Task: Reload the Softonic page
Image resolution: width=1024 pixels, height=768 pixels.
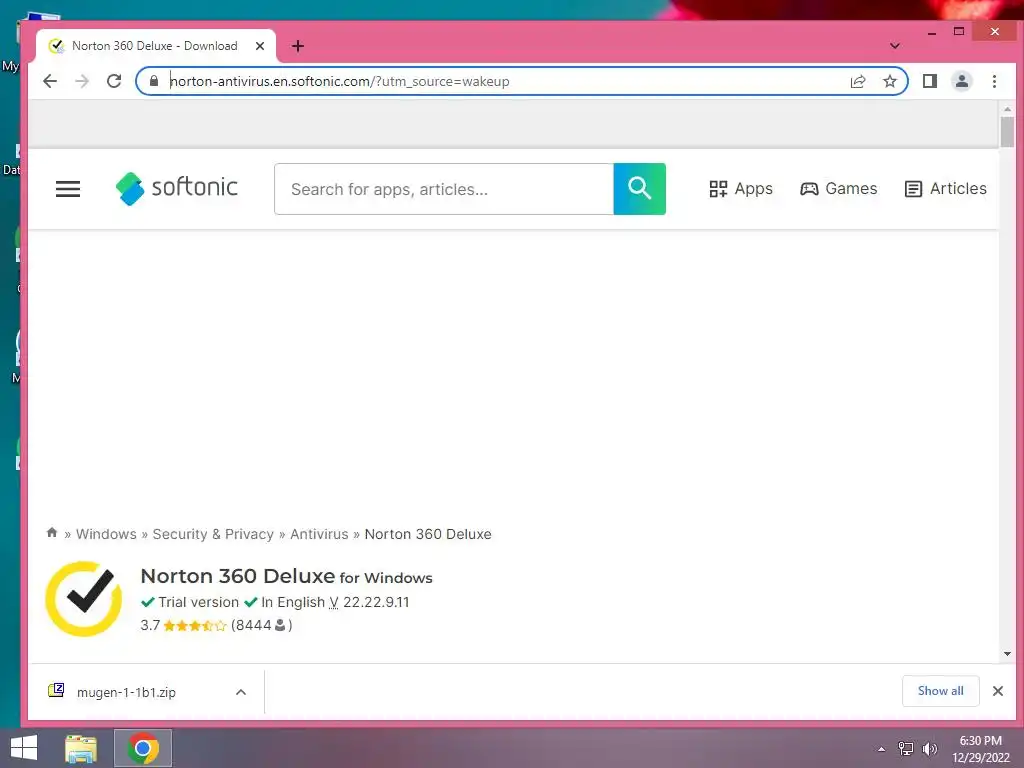Action: pos(114,81)
